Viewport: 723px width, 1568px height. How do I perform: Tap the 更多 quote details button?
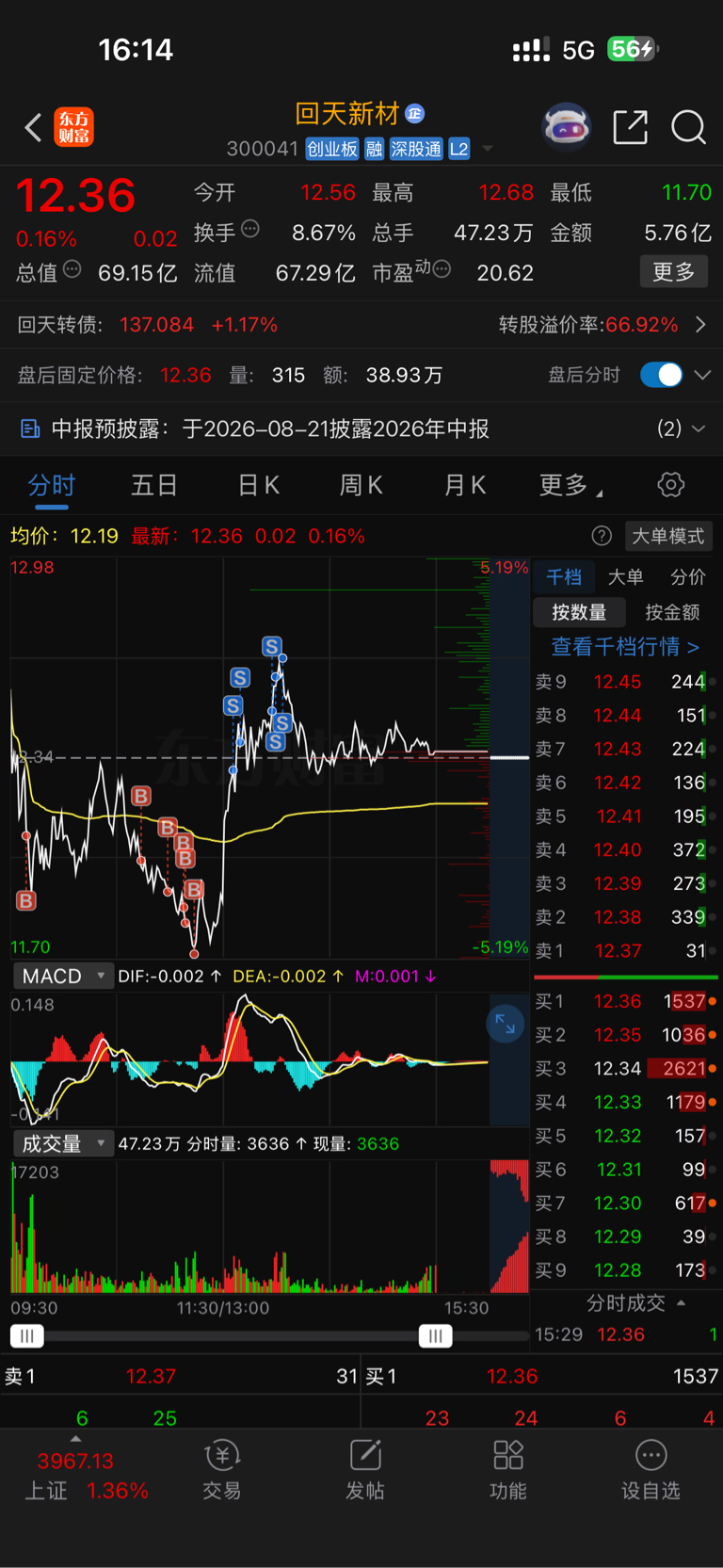click(x=674, y=272)
